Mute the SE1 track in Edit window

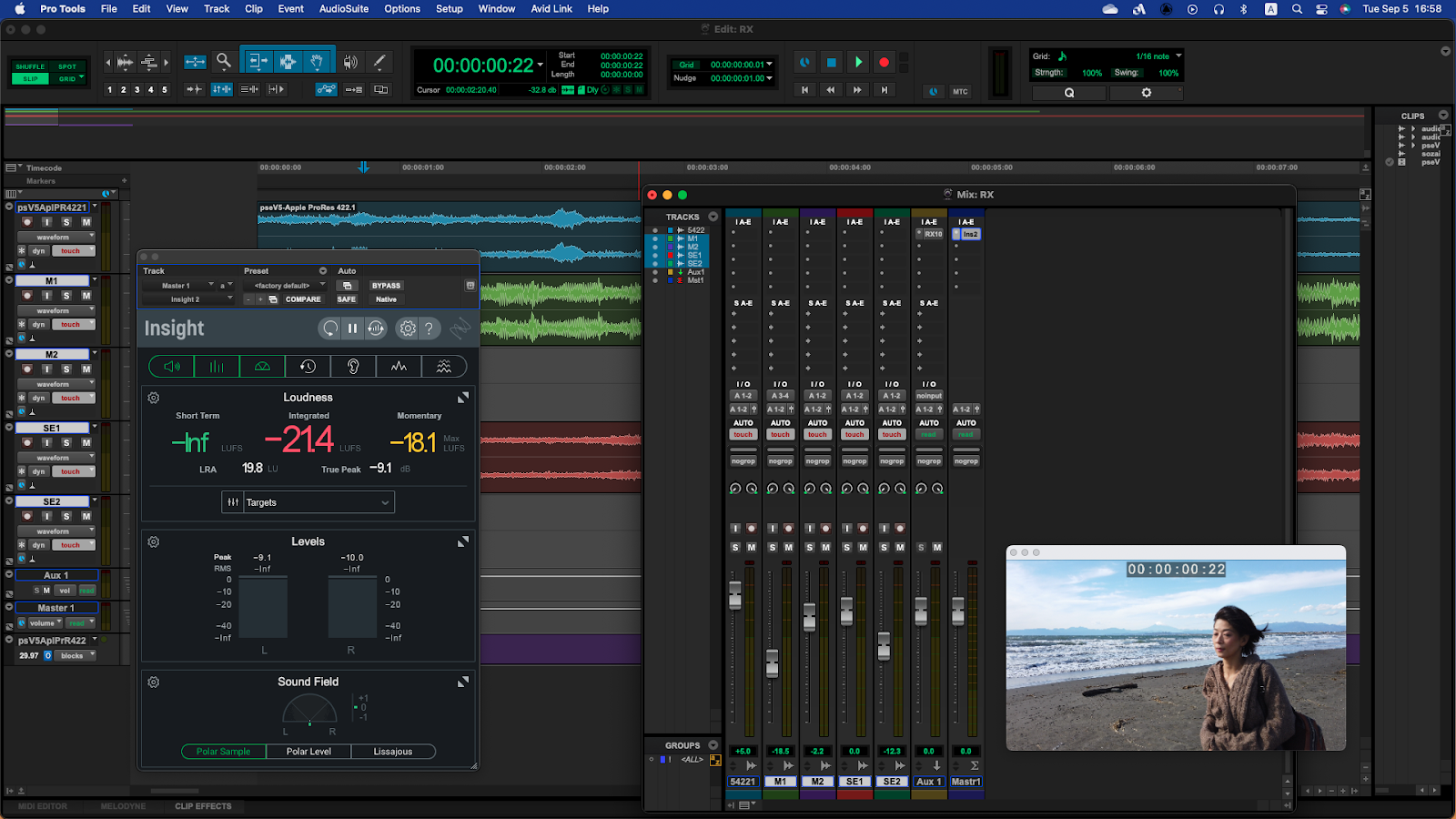click(x=86, y=443)
